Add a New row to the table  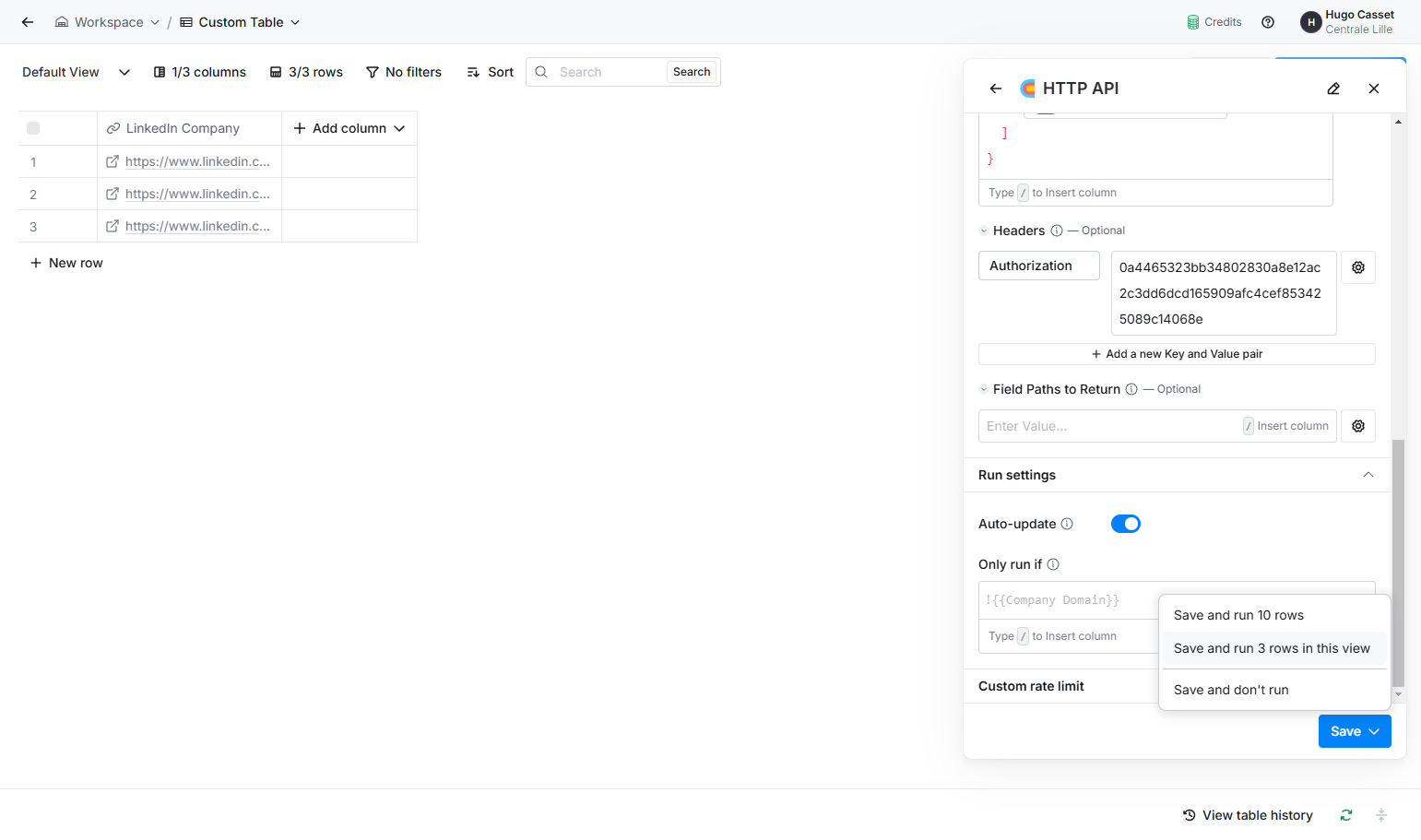click(x=66, y=263)
